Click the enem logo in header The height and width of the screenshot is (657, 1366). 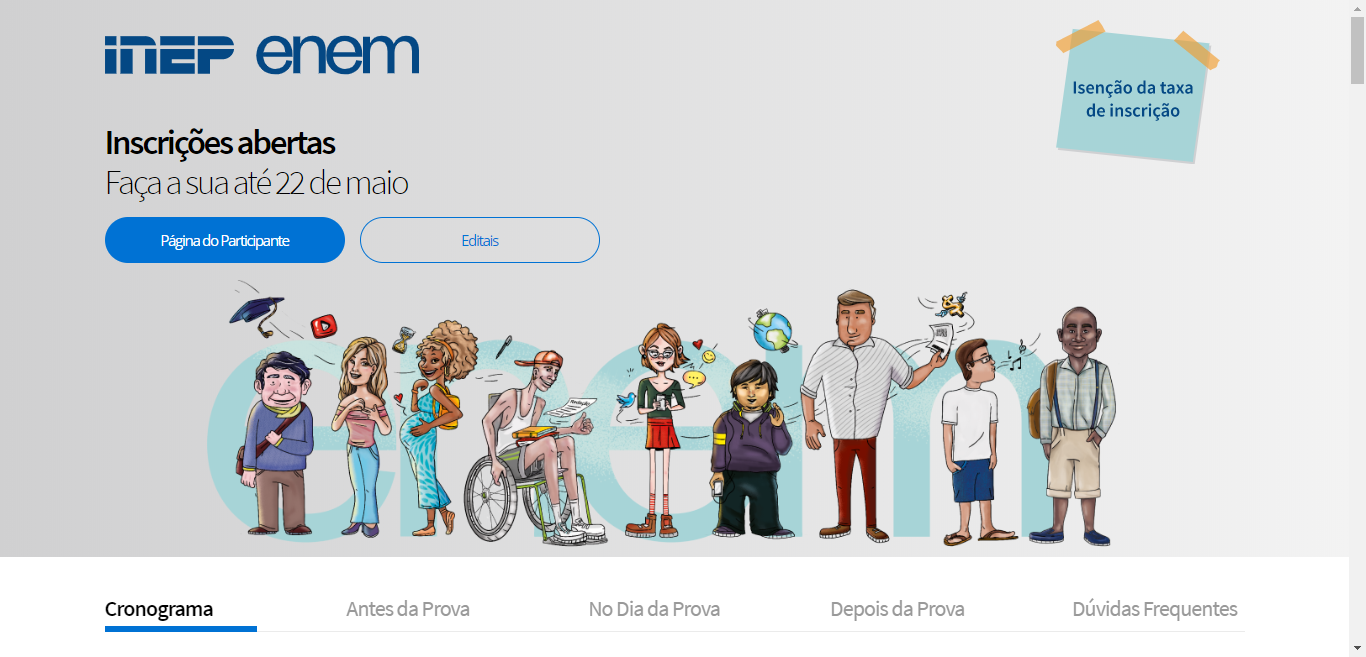pyautogui.click(x=337, y=55)
